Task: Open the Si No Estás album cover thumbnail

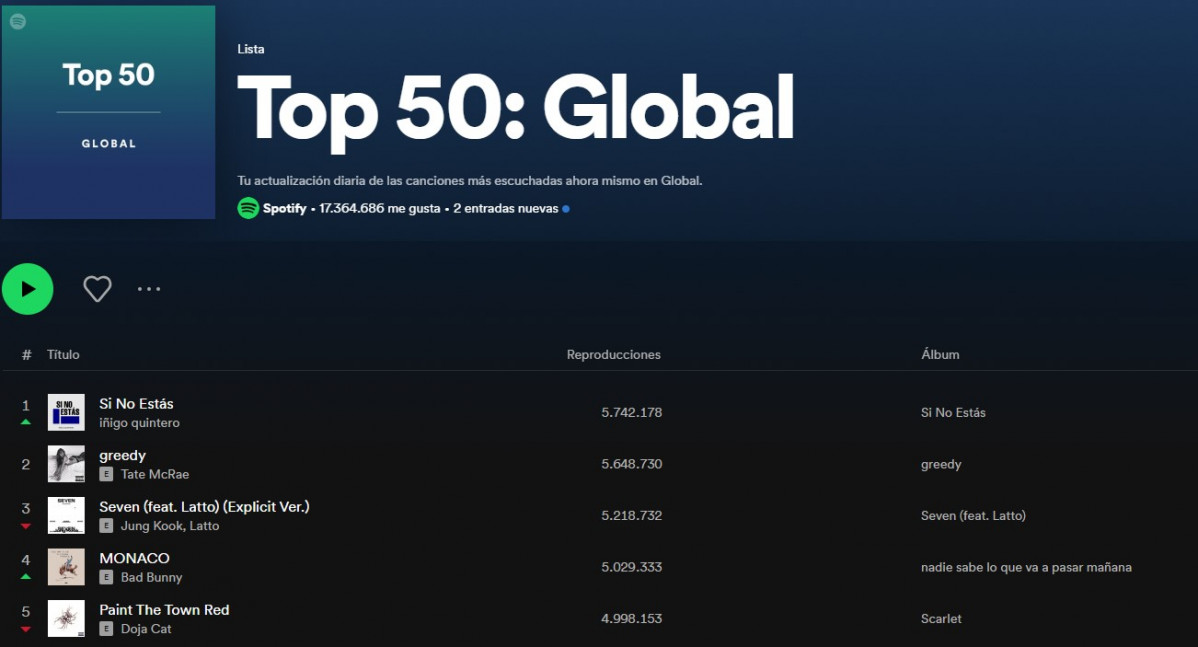Action: tap(66, 412)
